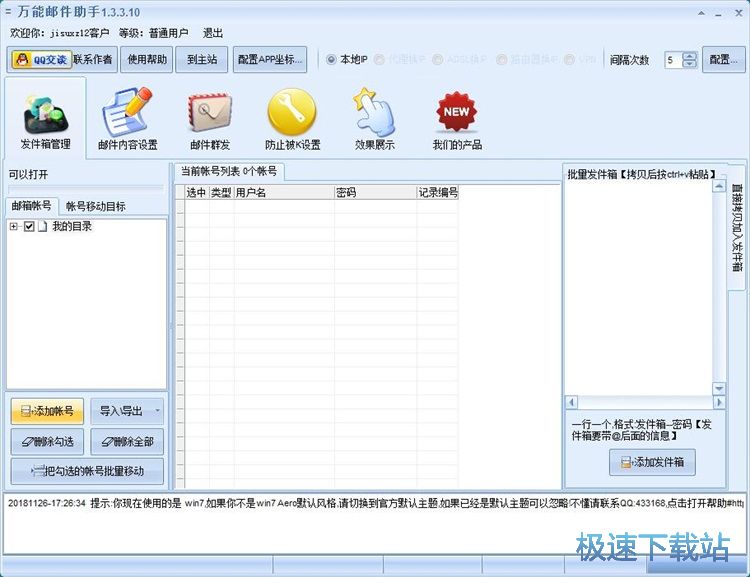
Task: Select the 本地IP radio button
Action: 332,59
